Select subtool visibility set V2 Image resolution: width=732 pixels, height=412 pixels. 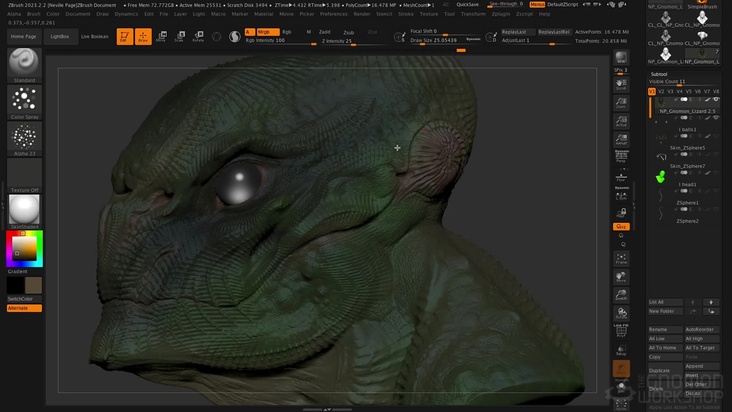[x=661, y=91]
